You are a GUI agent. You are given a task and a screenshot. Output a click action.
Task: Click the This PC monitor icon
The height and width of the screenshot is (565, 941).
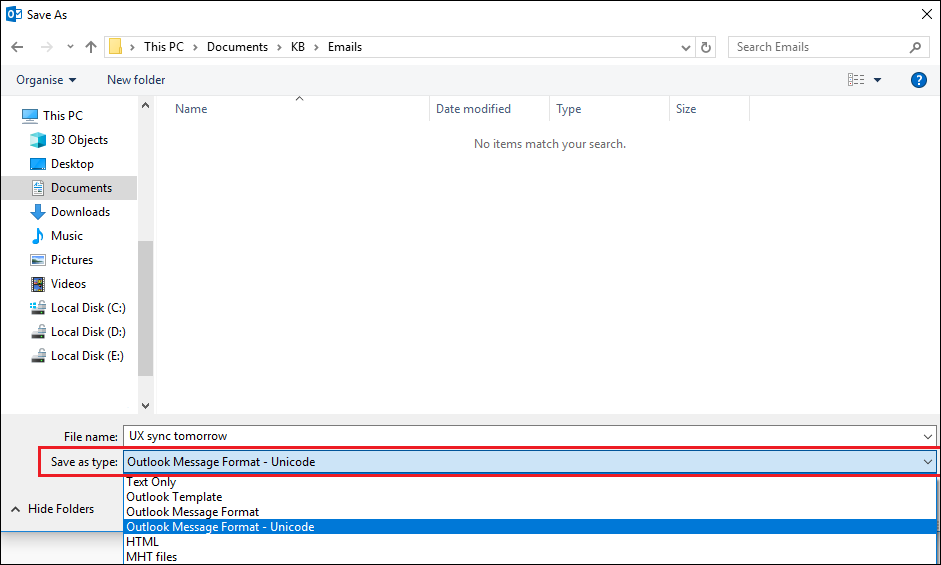pyautogui.click(x=29, y=116)
